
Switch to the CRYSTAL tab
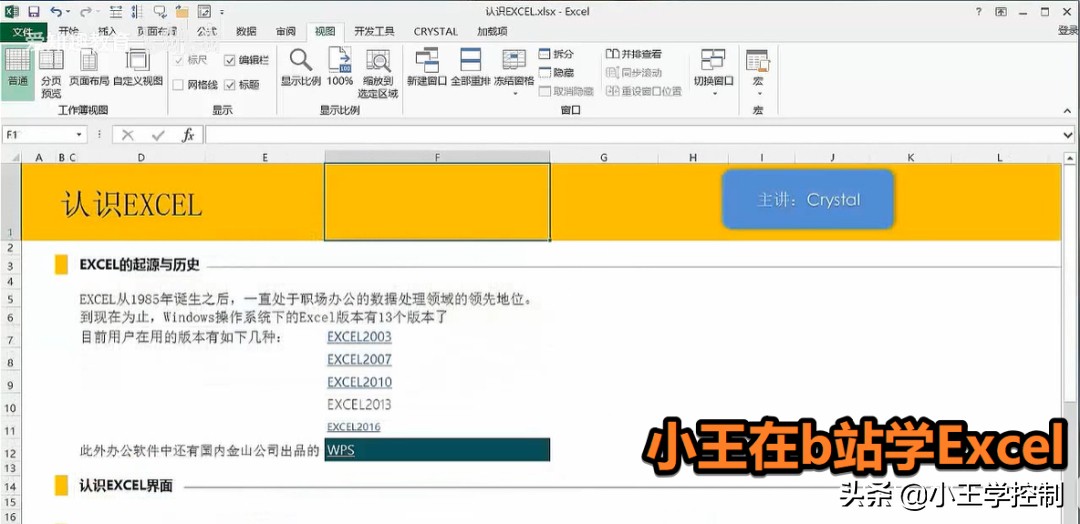[436, 32]
